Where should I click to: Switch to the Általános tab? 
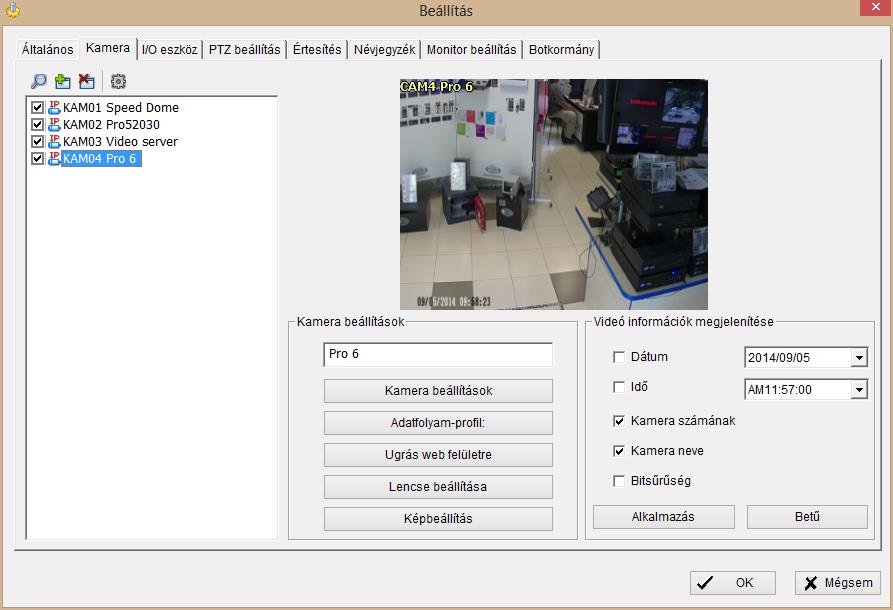click(48, 50)
